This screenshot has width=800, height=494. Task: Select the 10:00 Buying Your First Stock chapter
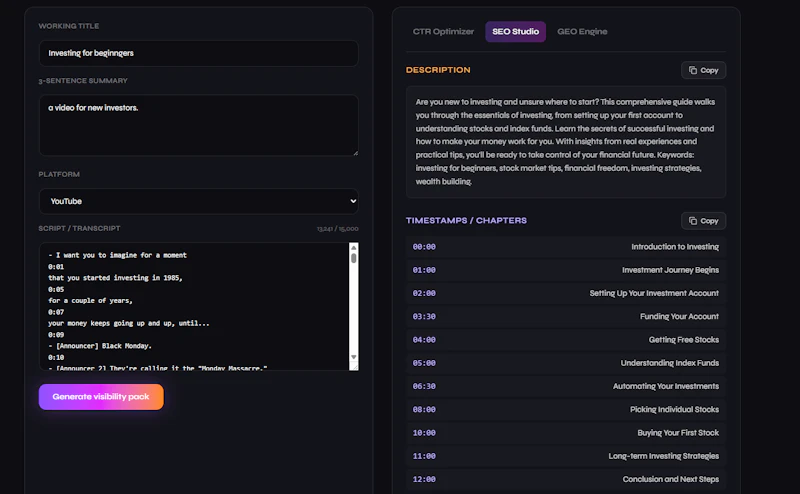point(566,433)
